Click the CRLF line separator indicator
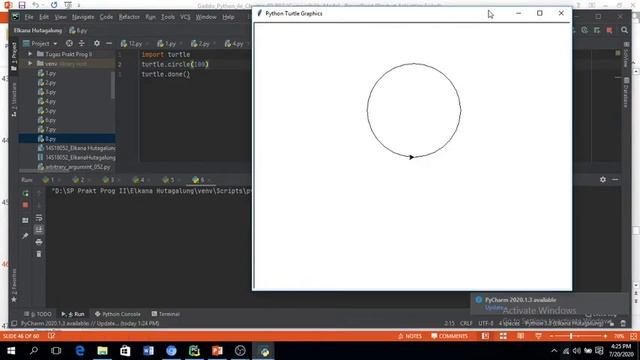The image size is (640, 360). [466, 323]
